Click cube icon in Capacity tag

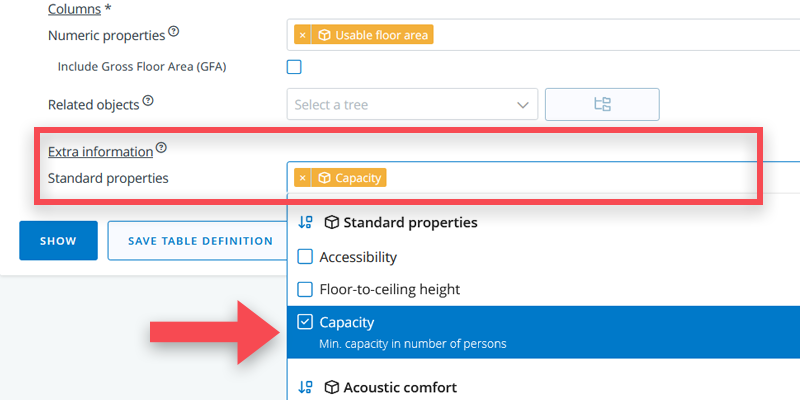click(x=324, y=178)
